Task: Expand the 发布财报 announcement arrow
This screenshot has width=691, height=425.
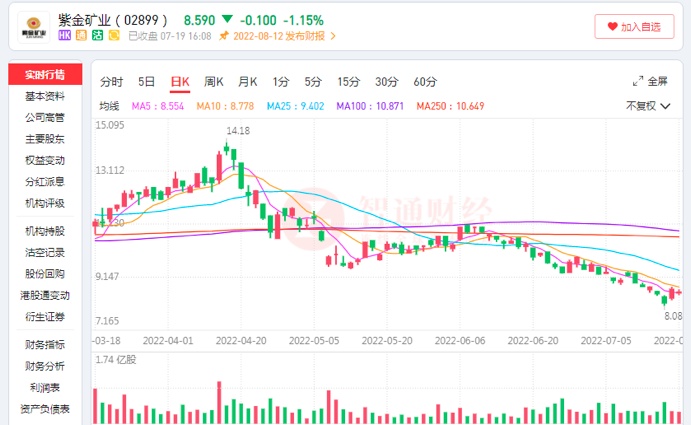Action: pyautogui.click(x=333, y=36)
